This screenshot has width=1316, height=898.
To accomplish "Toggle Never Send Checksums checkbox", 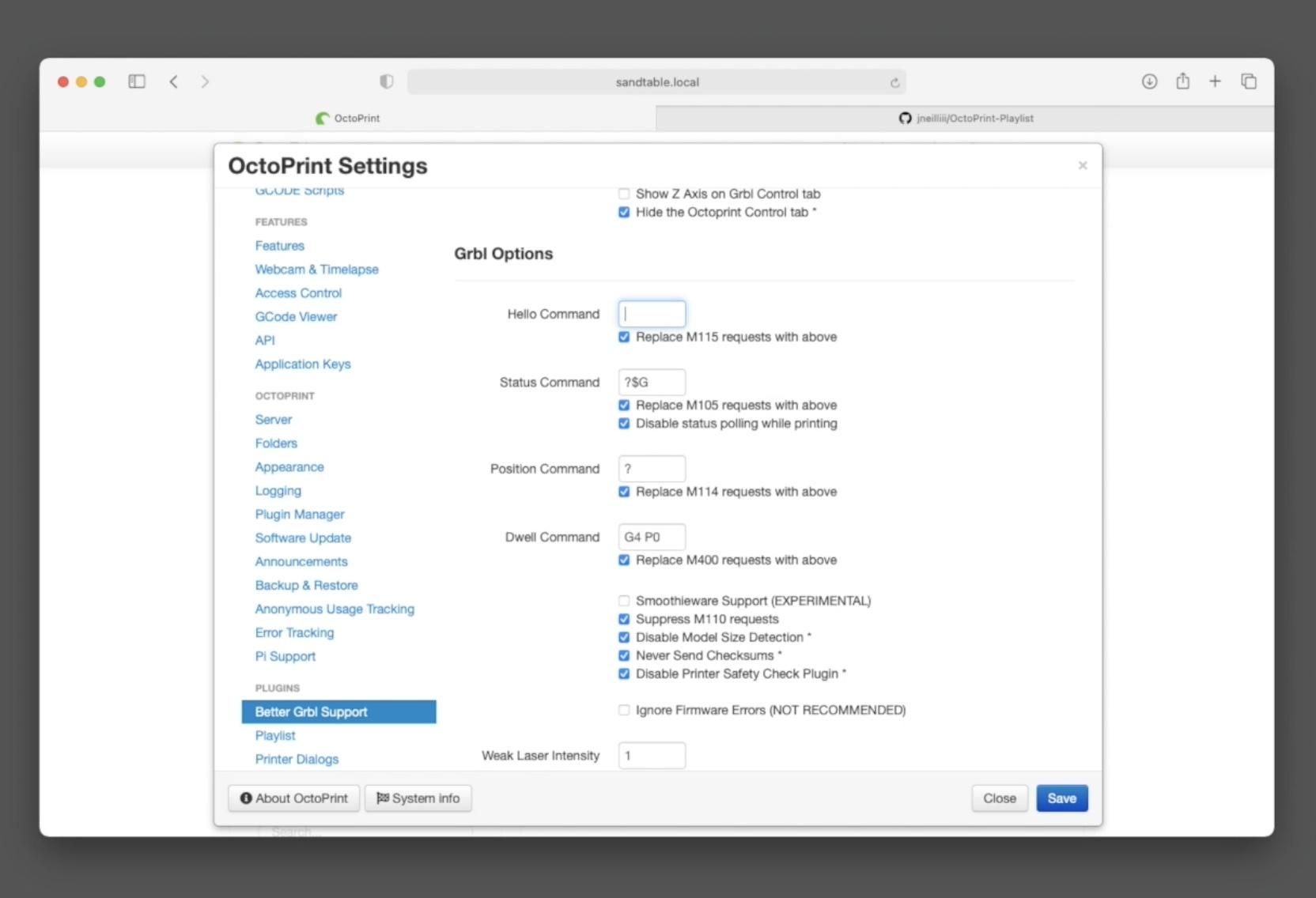I will coord(624,655).
